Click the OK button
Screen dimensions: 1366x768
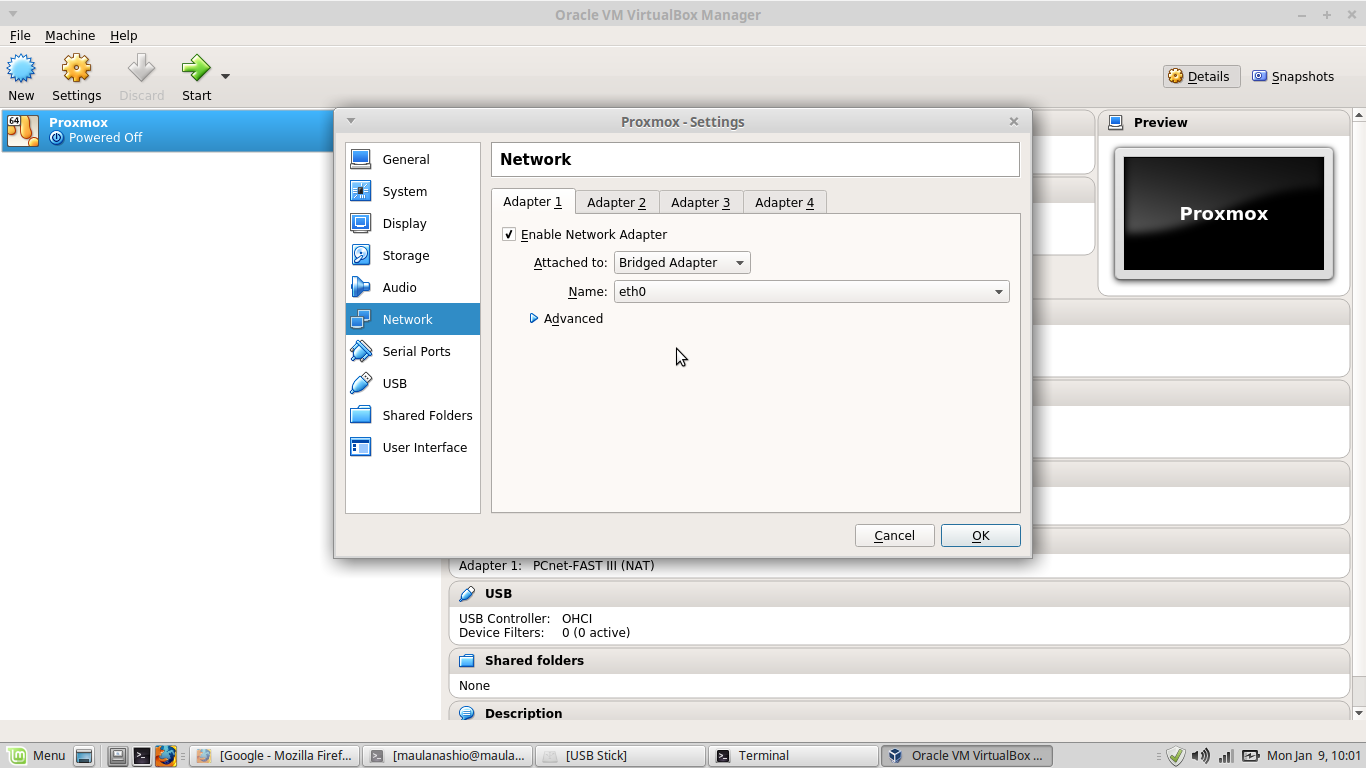coord(979,535)
